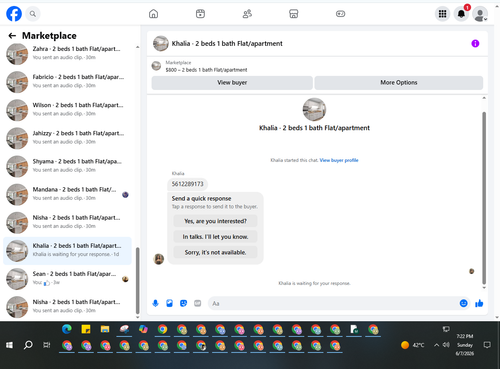Click '$800 – 2 beds 1 bath Flat/apartment' listing text

coord(206,70)
